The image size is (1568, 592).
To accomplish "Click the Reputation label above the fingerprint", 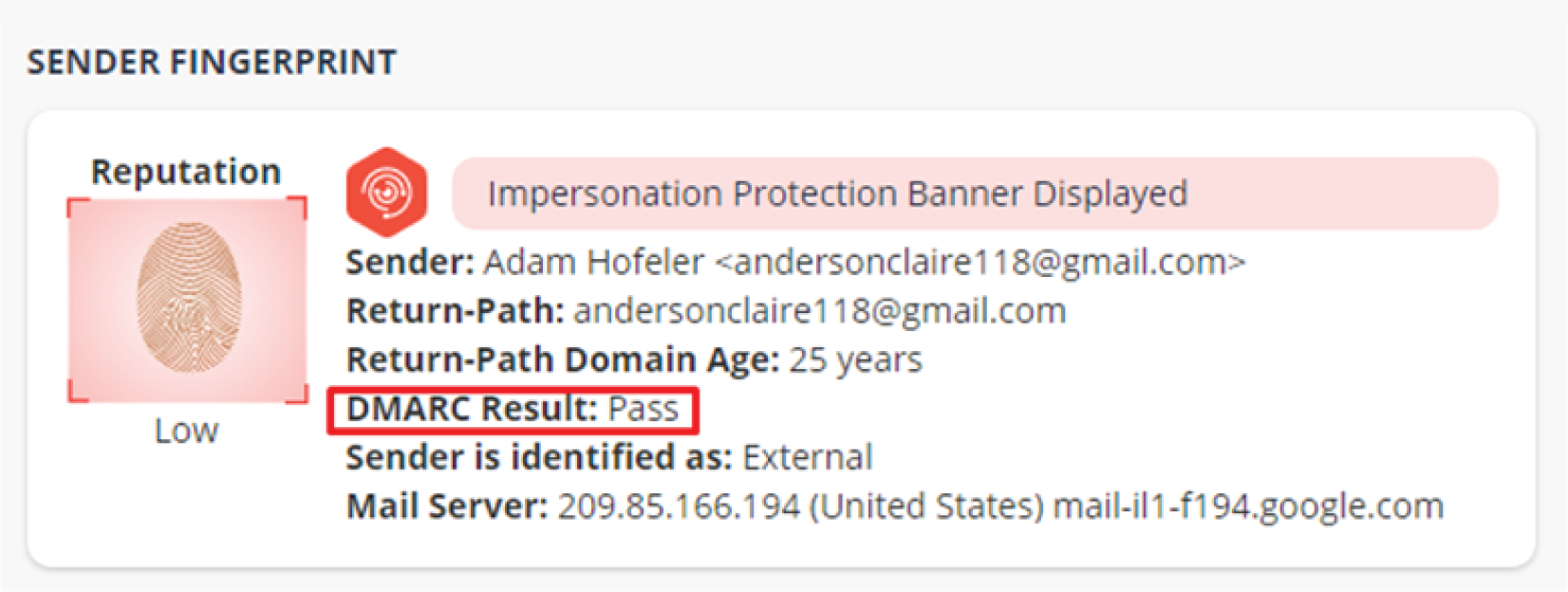I will [x=186, y=172].
